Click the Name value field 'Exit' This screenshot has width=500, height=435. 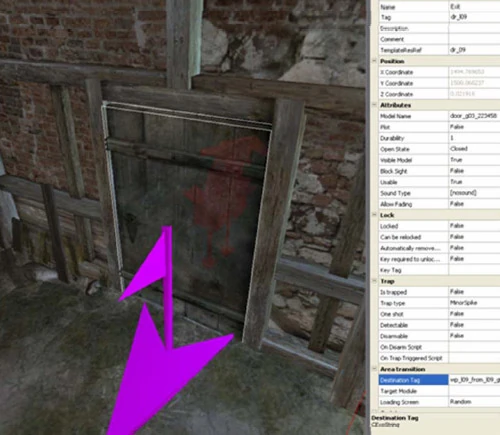[x=474, y=7]
